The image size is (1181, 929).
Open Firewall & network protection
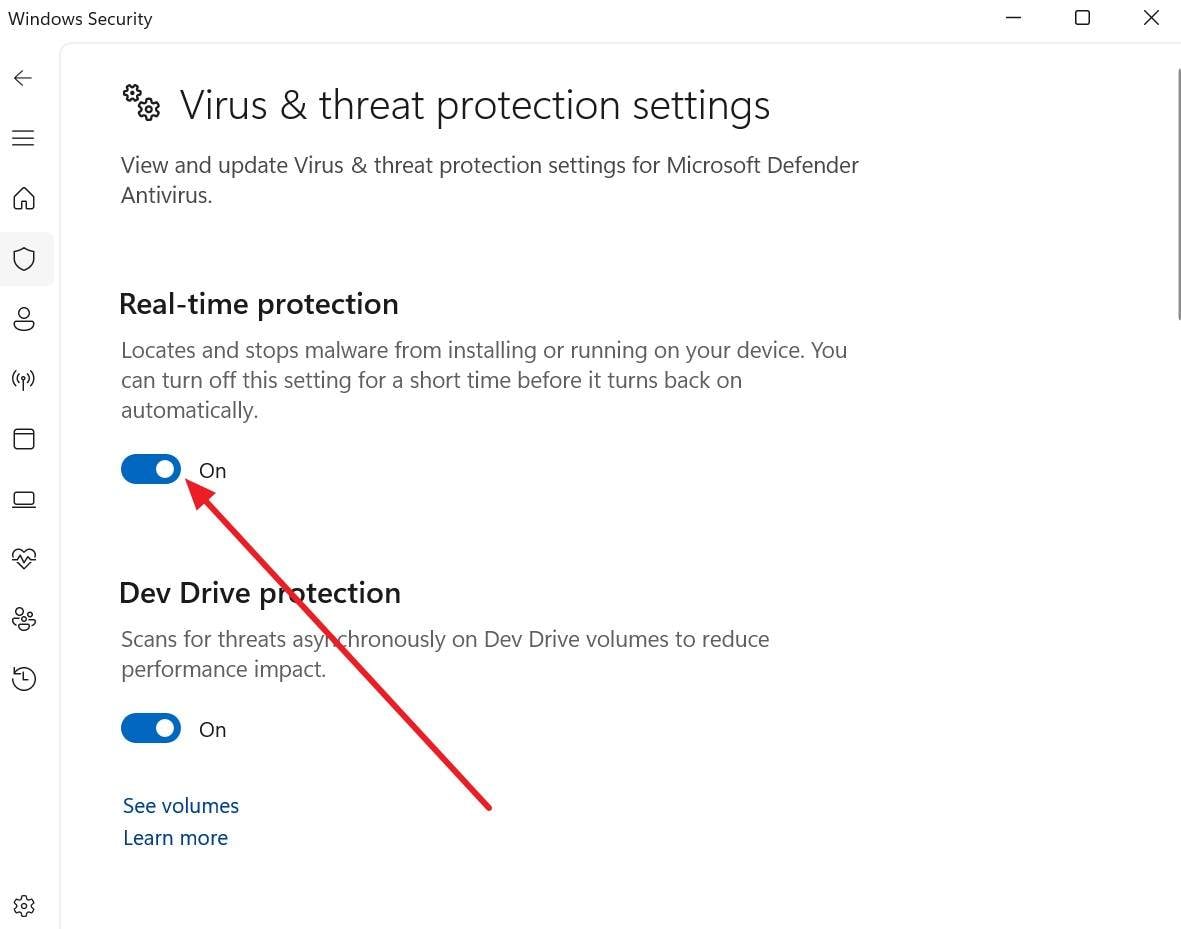point(23,379)
